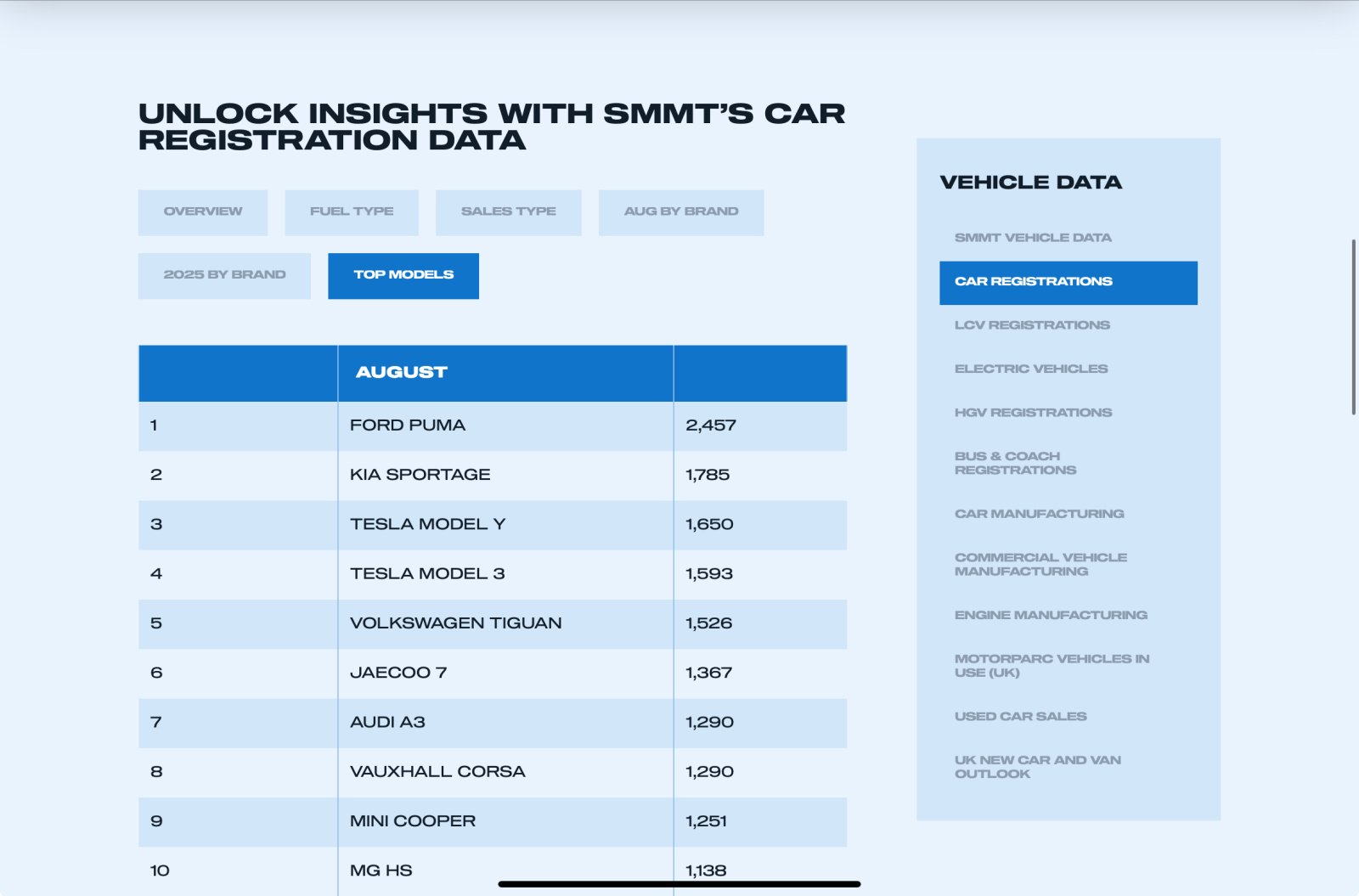This screenshot has width=1359, height=896.
Task: Click Audi A3 value 1,290
Action: pos(709,723)
